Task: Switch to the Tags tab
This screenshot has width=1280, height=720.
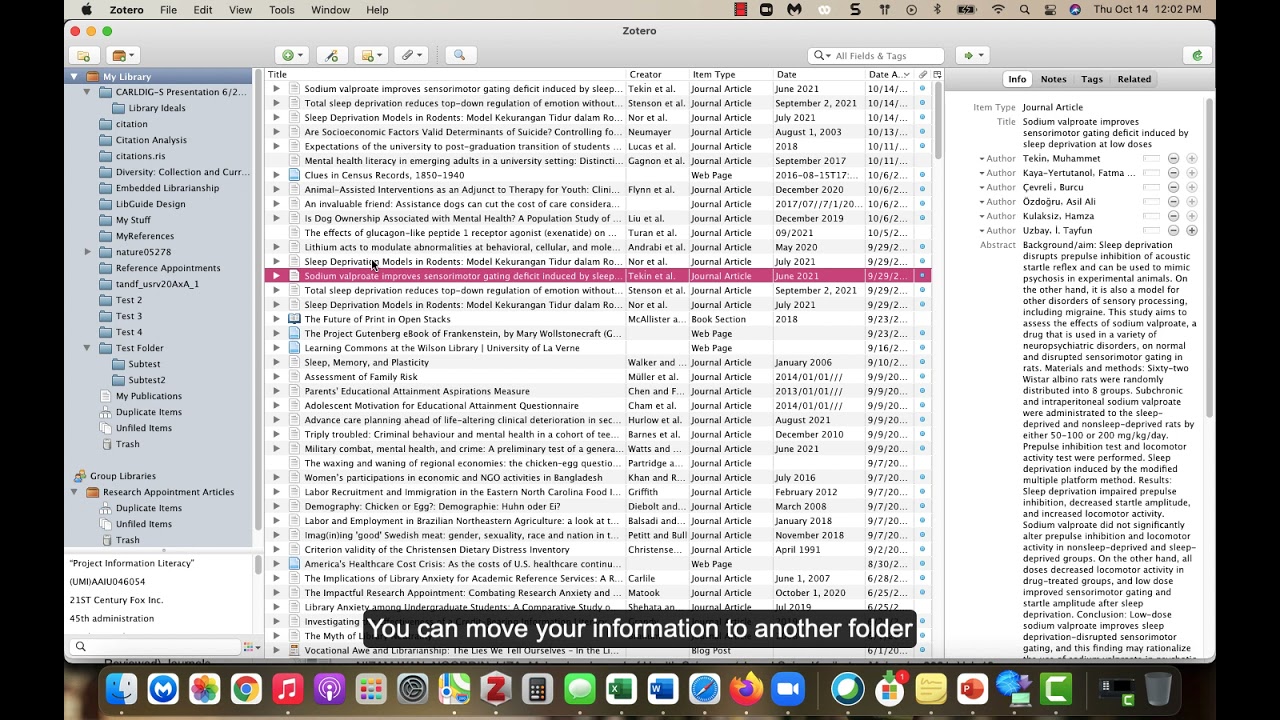Action: tap(1092, 79)
